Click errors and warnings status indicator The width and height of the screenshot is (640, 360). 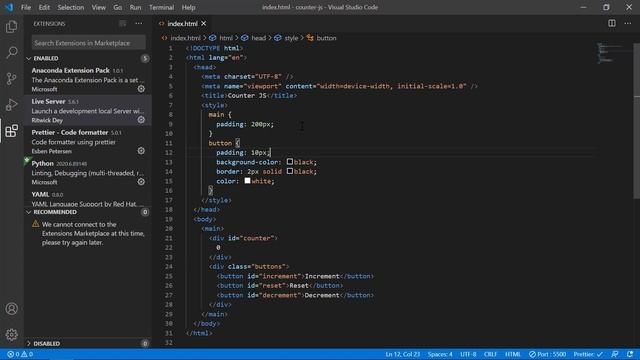tap(20, 354)
